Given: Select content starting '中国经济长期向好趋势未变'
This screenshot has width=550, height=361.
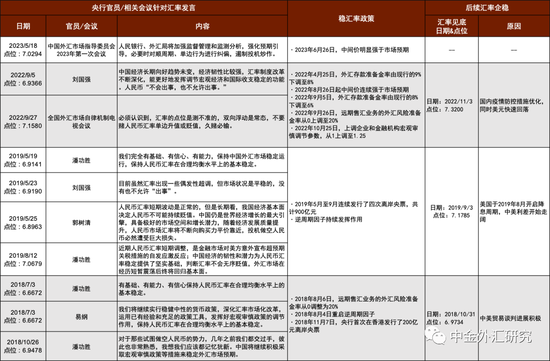Looking at the screenshot, I should (202, 79).
